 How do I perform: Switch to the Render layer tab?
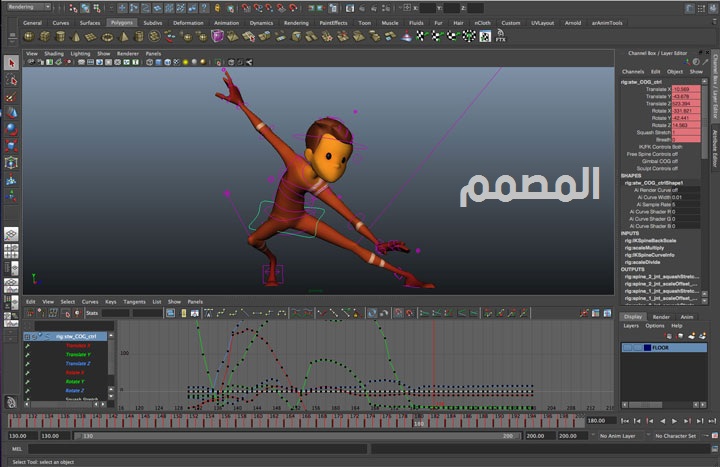(661, 317)
